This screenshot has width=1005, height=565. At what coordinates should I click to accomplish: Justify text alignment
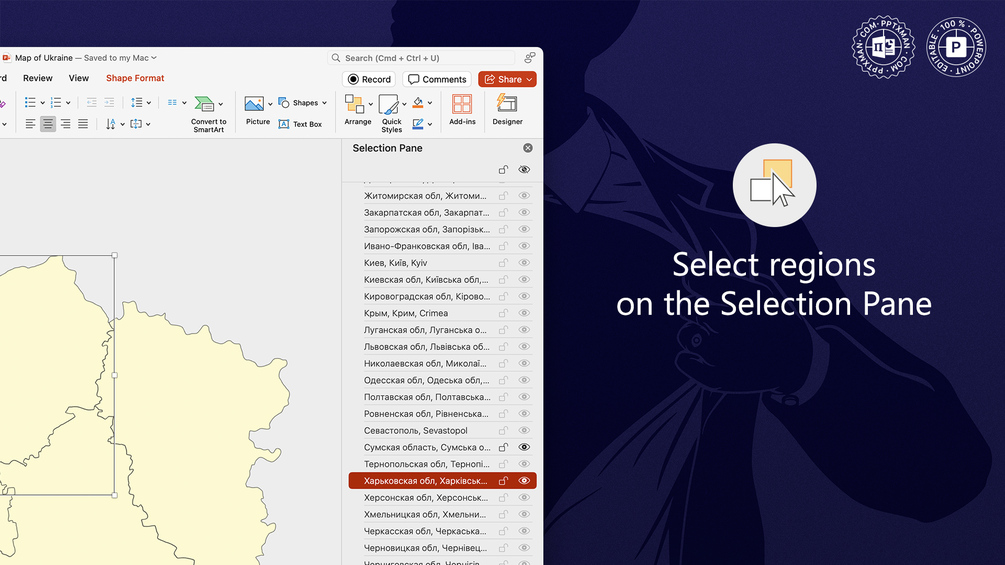(x=83, y=124)
